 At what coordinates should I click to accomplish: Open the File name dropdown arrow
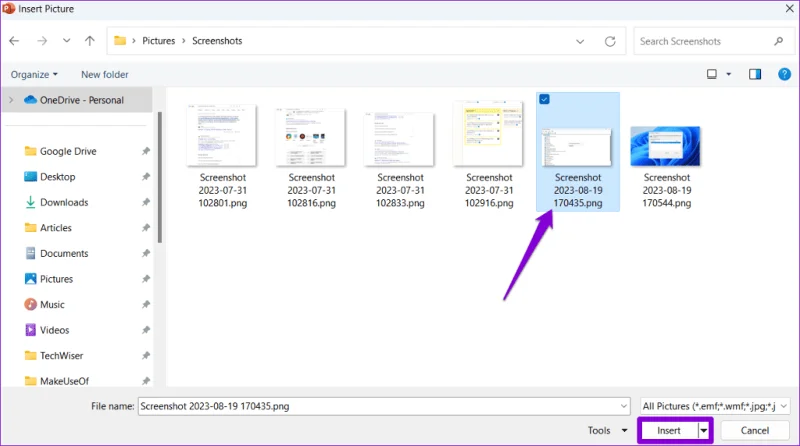click(623, 406)
